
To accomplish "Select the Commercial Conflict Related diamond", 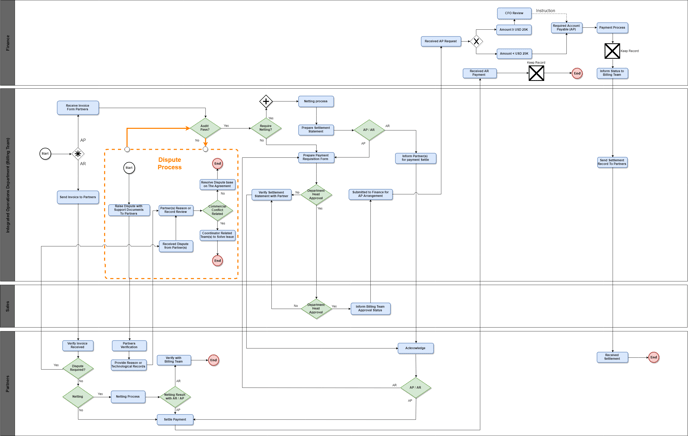I will [x=218, y=211].
